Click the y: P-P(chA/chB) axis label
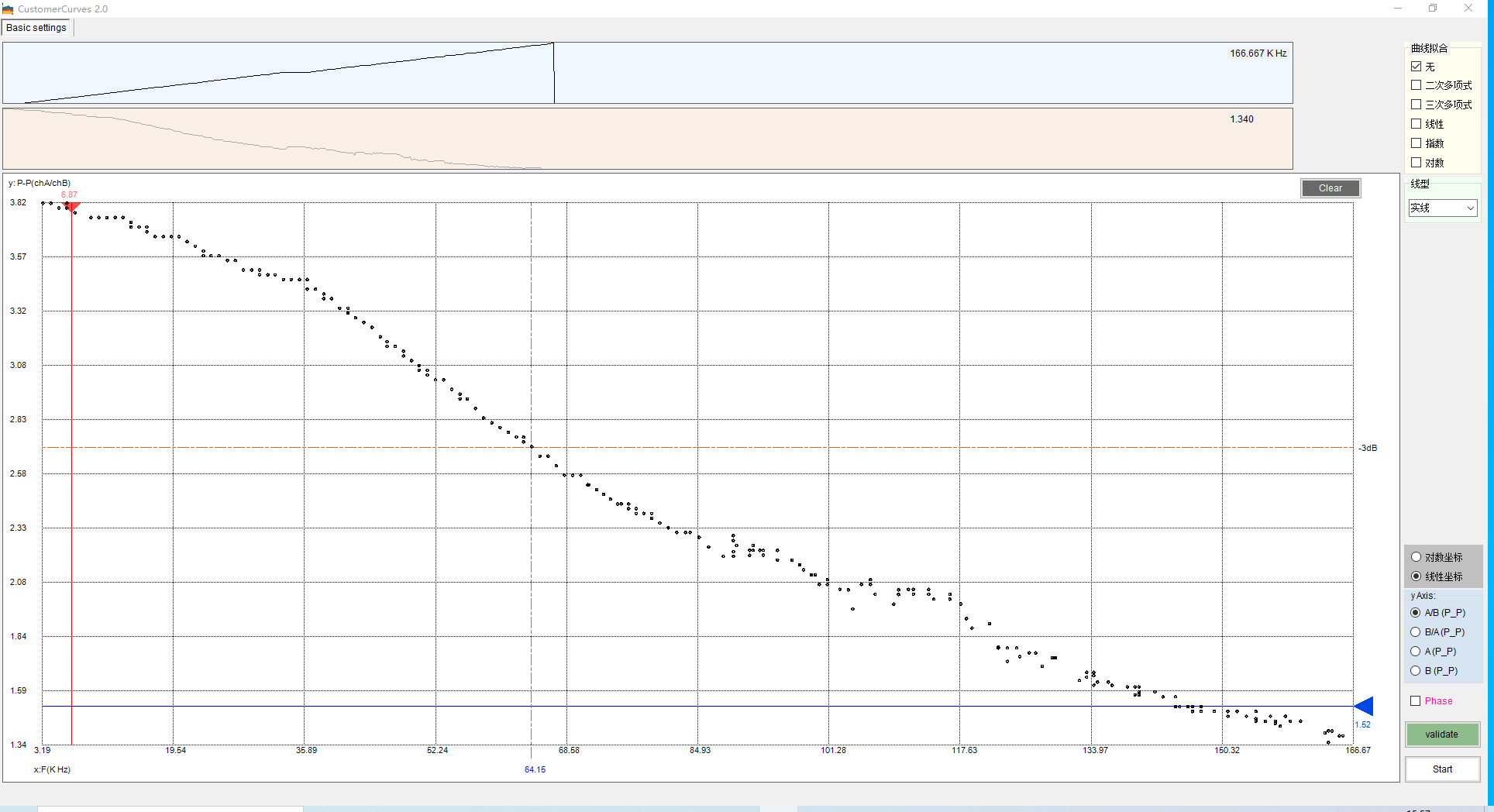1494x812 pixels. pos(40,183)
